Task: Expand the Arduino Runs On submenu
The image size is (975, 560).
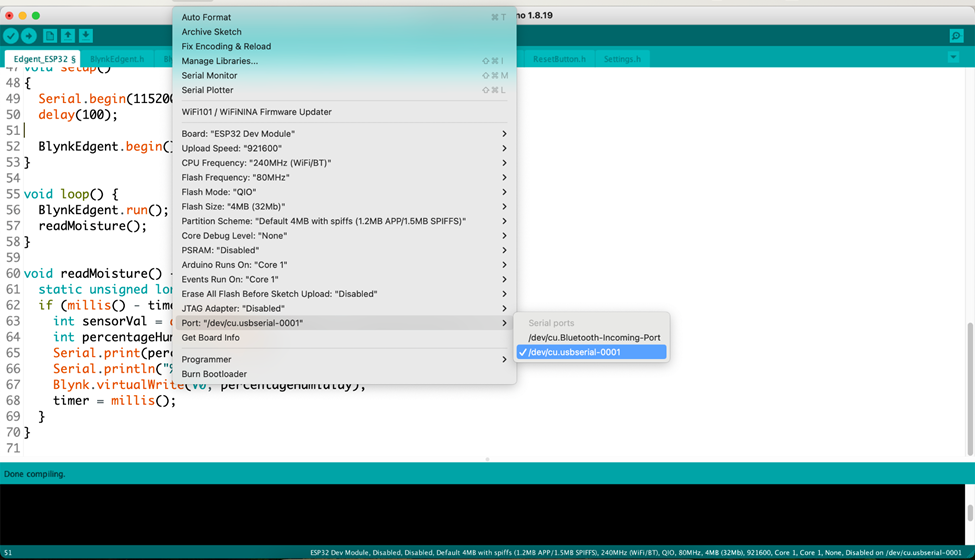Action: tap(344, 265)
